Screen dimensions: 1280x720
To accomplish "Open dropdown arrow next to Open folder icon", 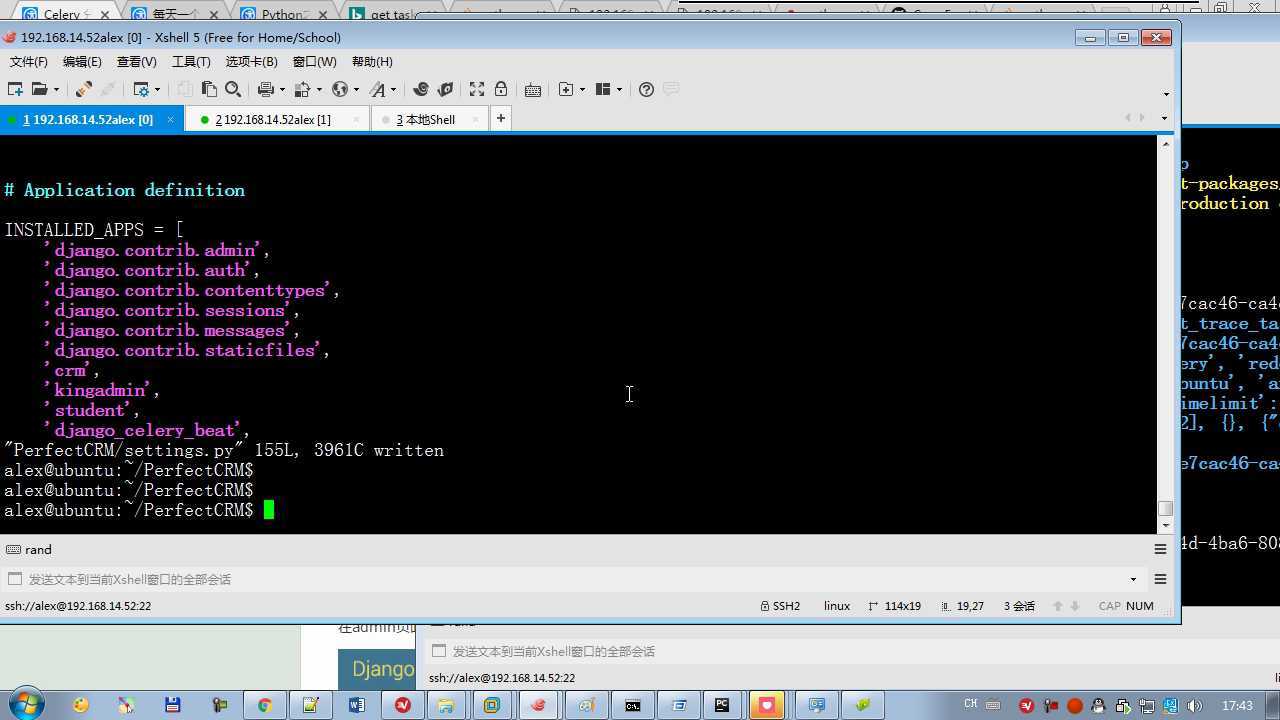I will point(56,90).
